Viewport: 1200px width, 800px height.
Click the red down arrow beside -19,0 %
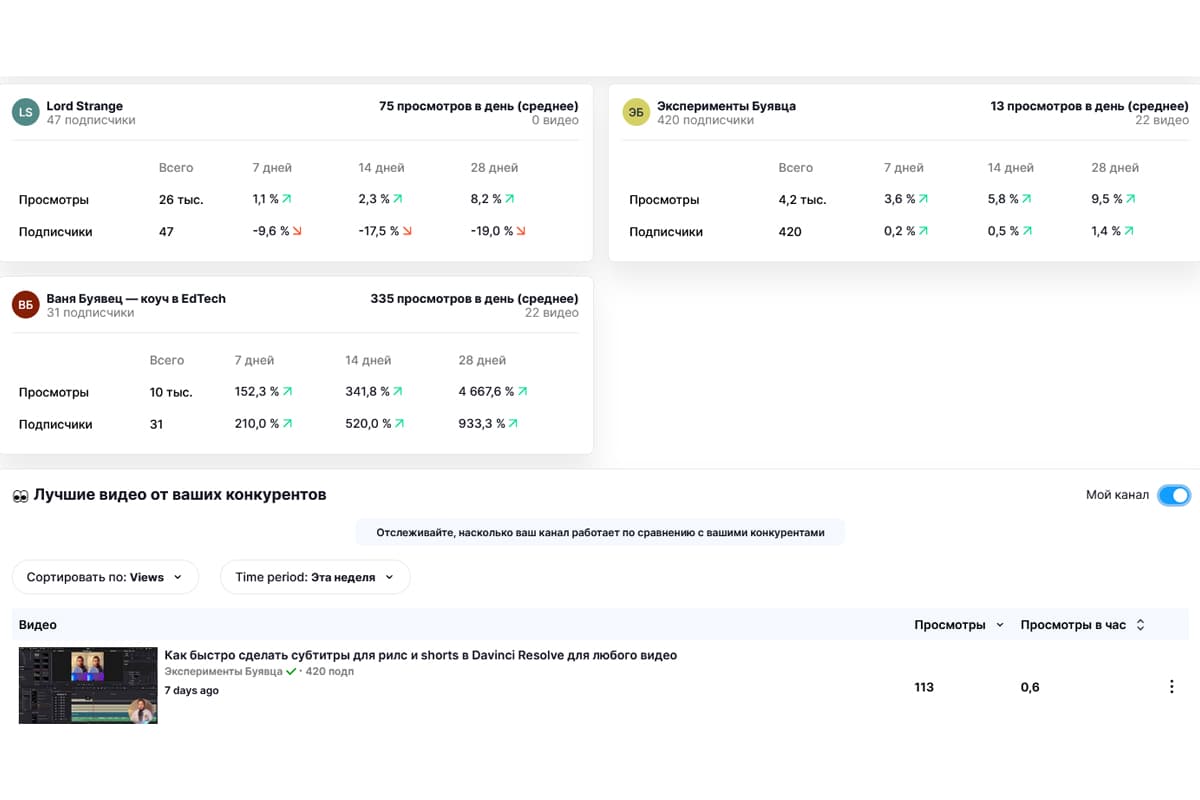[x=521, y=232]
